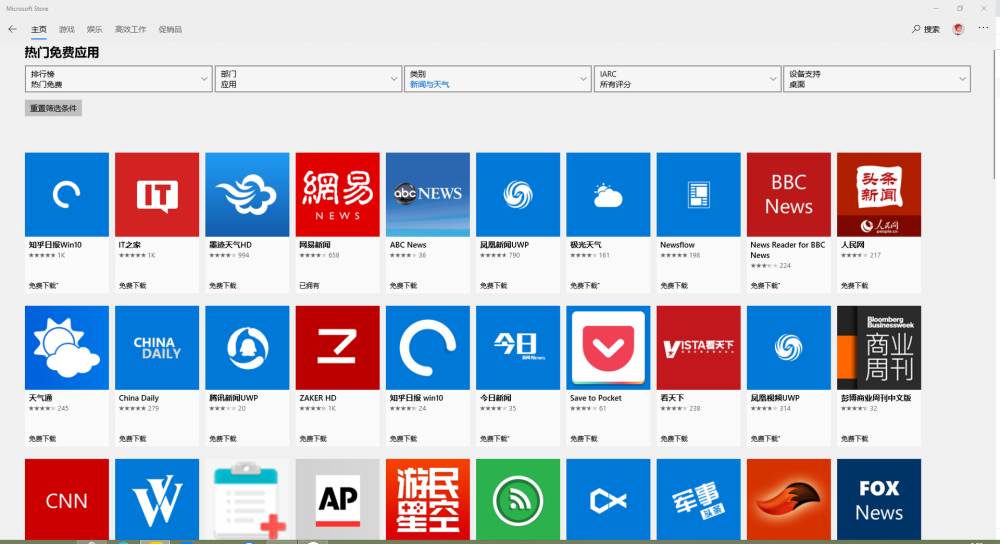This screenshot has height=544, width=1000.
Task: Open the 墨迹天气HD cloud icon
Action: coord(247,195)
